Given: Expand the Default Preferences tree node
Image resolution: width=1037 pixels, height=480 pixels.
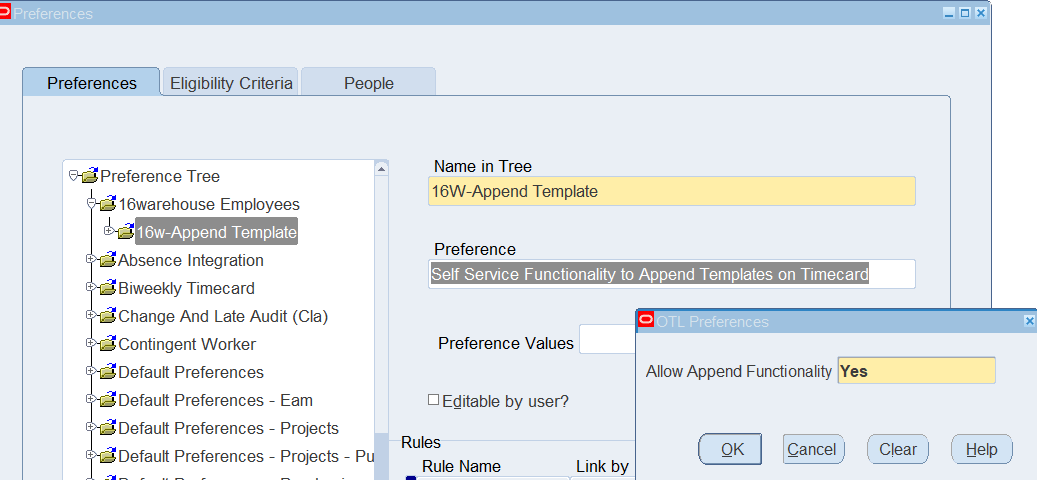Looking at the screenshot, I should (x=91, y=372).
